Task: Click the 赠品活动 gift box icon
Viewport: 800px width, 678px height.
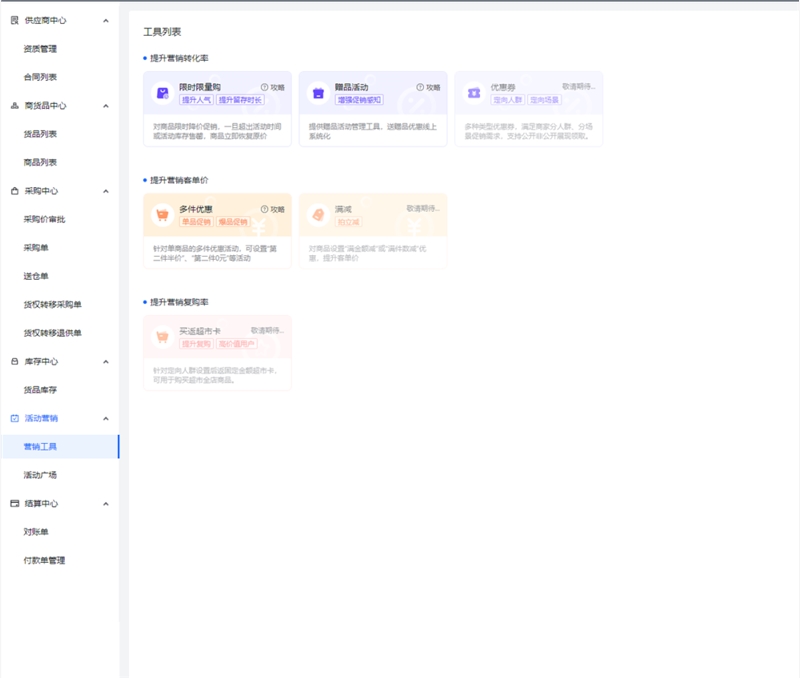Action: (x=318, y=93)
